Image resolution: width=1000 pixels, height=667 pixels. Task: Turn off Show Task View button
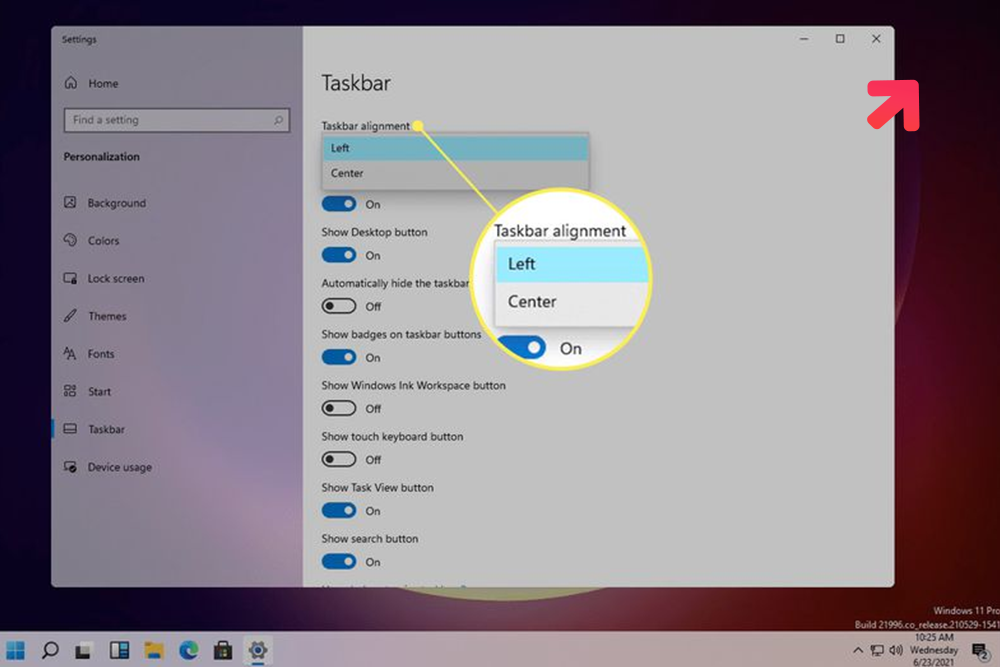(339, 510)
